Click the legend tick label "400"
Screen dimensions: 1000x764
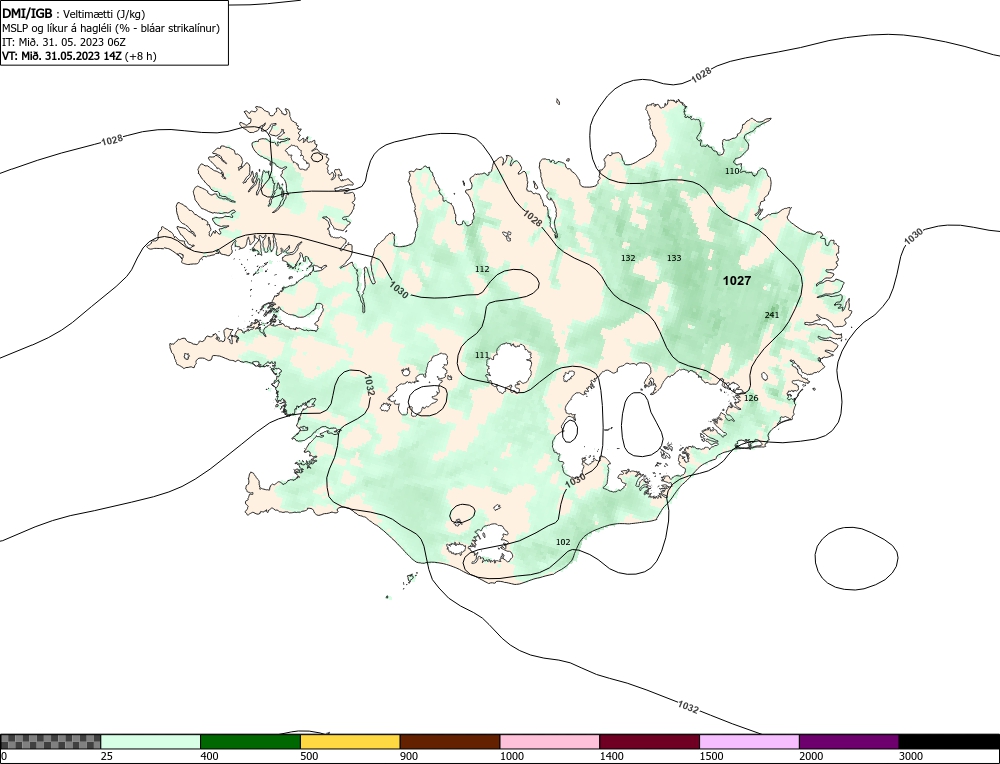(209, 756)
